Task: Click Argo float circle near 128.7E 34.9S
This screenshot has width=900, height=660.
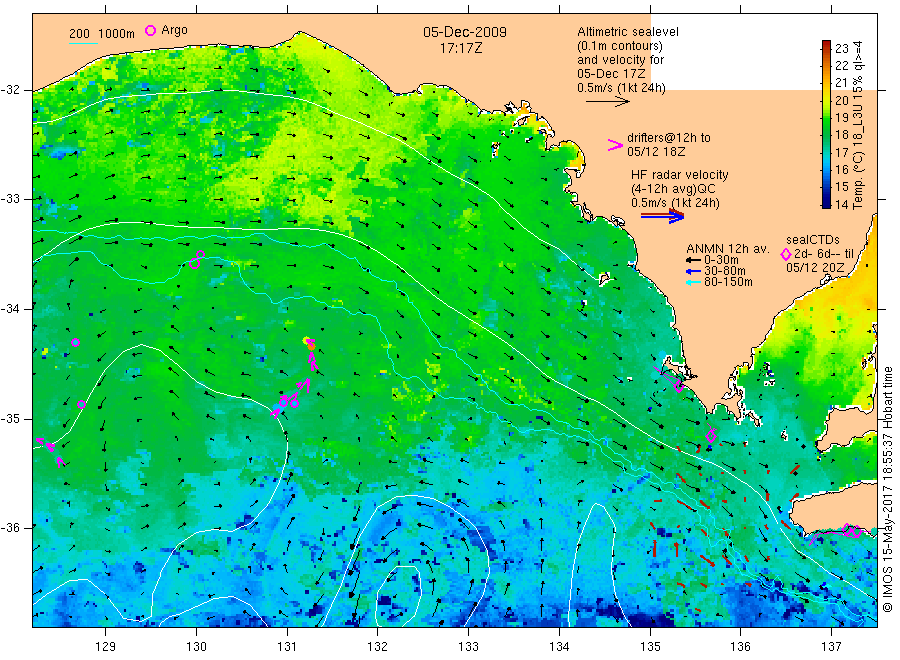Action: click(x=82, y=405)
